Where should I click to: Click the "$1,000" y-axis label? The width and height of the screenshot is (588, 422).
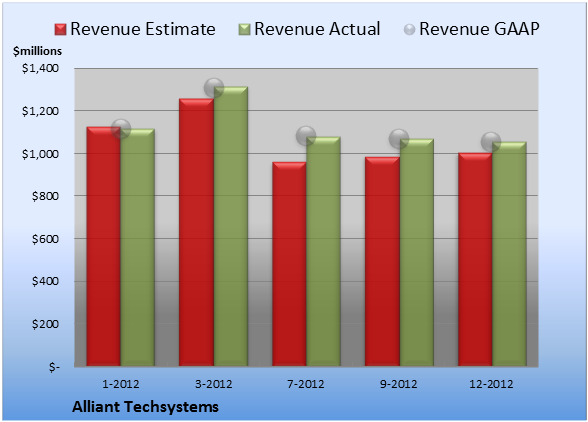pyautogui.click(x=40, y=154)
